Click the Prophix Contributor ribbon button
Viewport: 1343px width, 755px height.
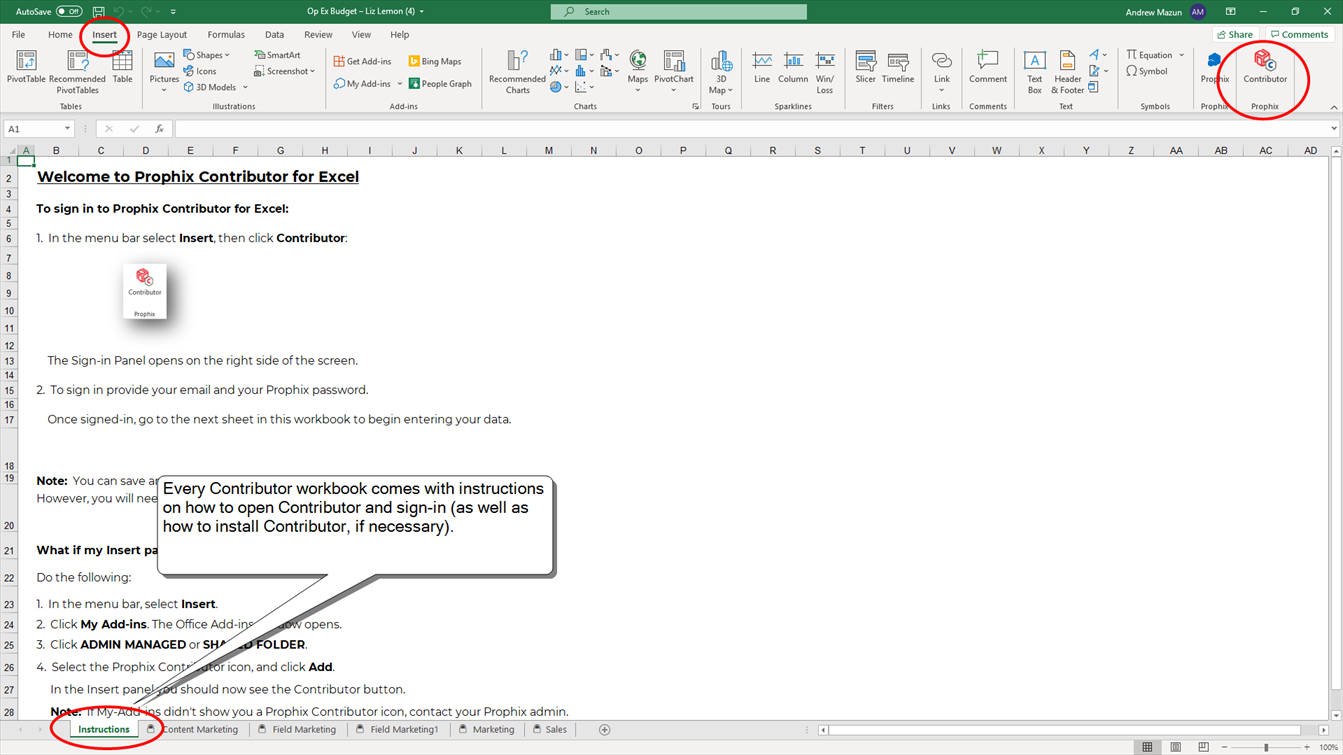click(x=1265, y=68)
